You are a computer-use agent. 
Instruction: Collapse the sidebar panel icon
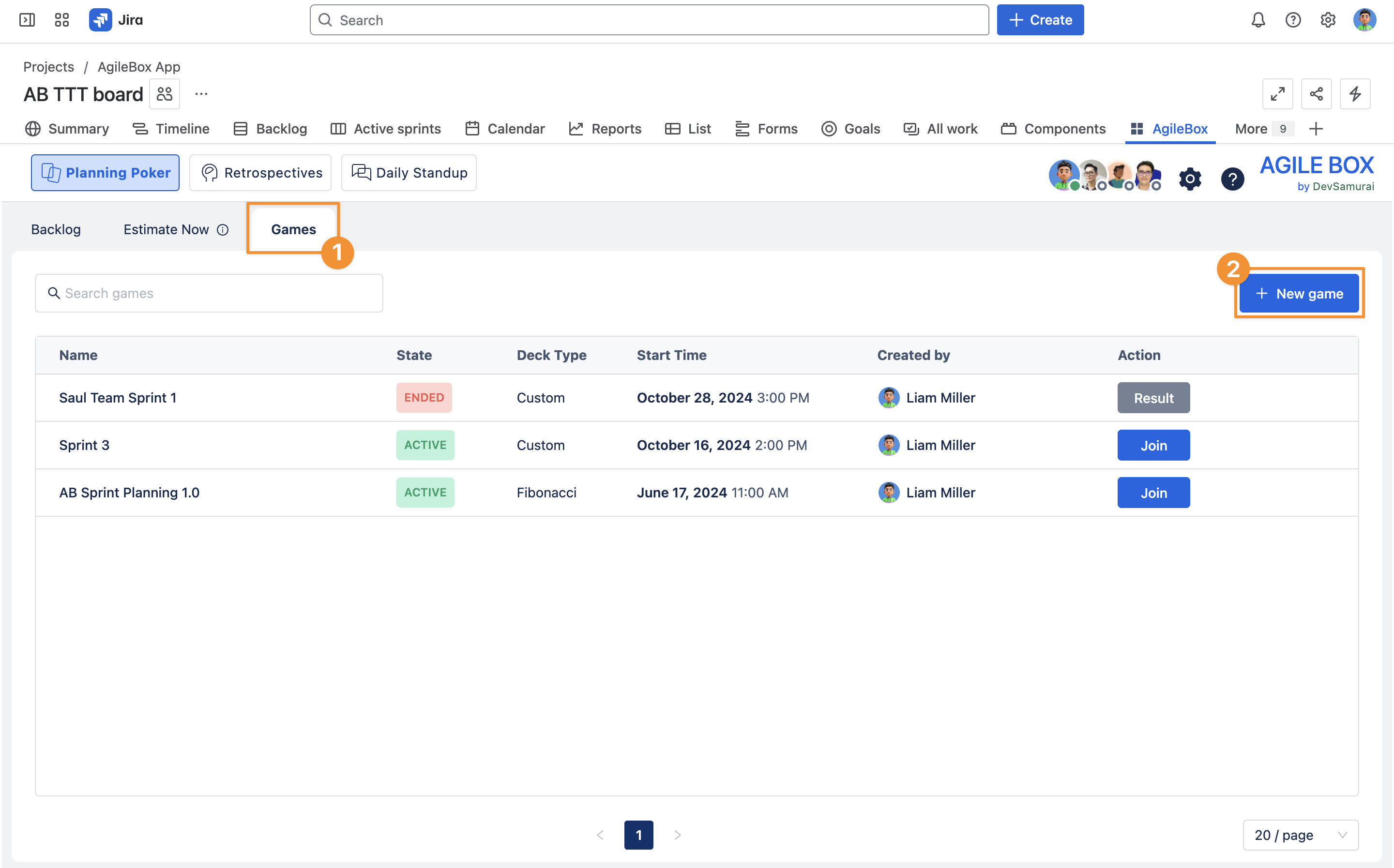(x=27, y=20)
